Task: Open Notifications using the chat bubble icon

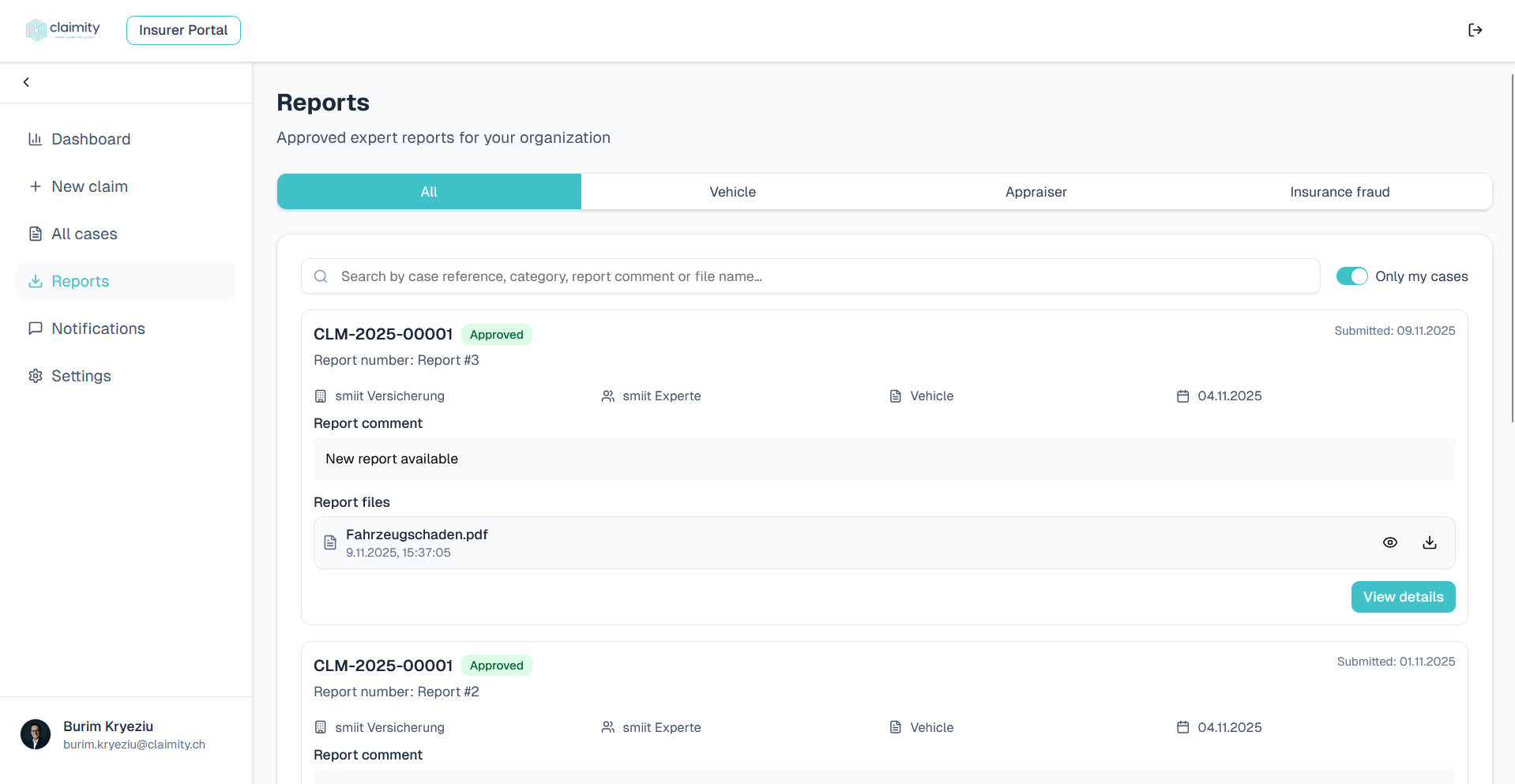Action: click(36, 328)
